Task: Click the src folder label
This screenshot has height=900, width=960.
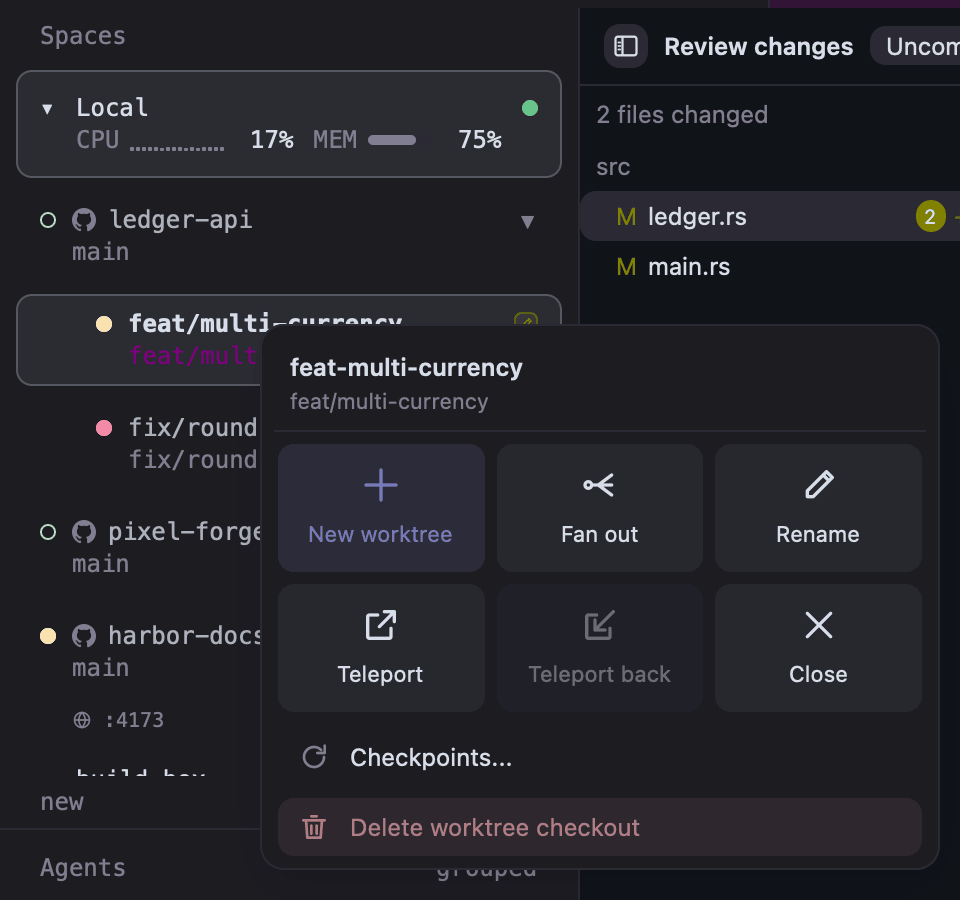Action: [x=613, y=167]
